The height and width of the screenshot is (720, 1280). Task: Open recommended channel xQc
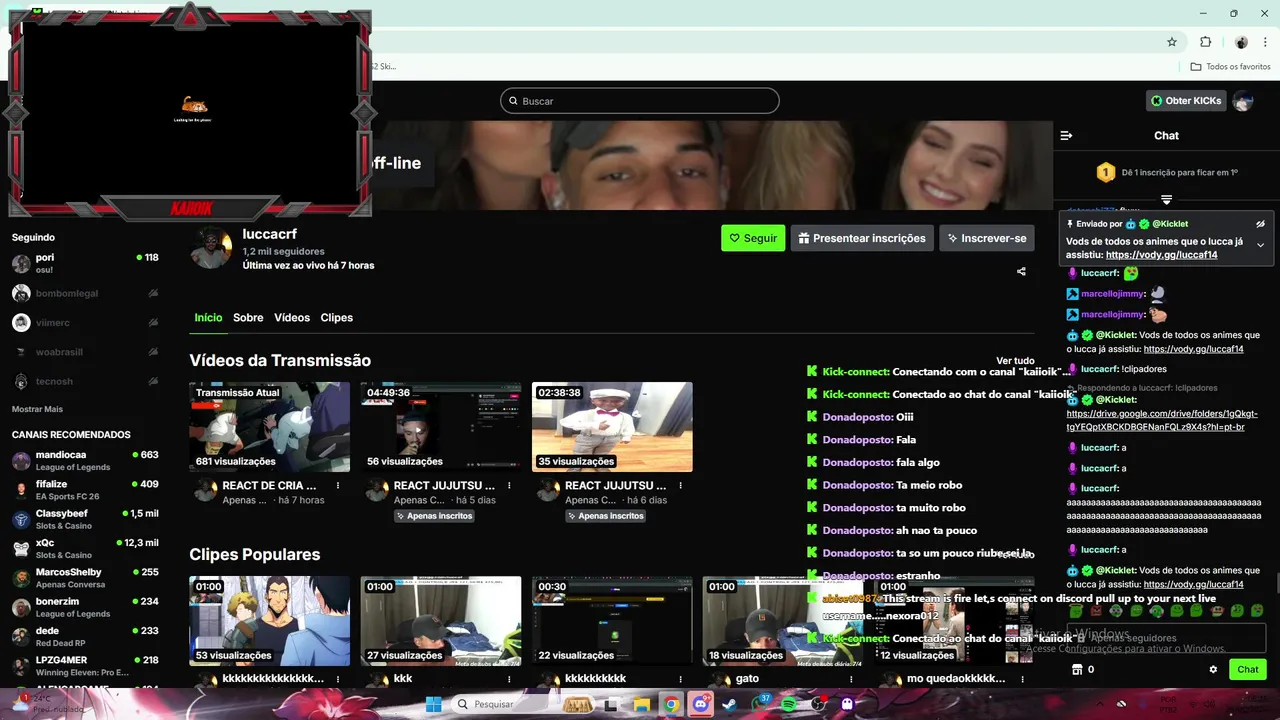(85, 549)
